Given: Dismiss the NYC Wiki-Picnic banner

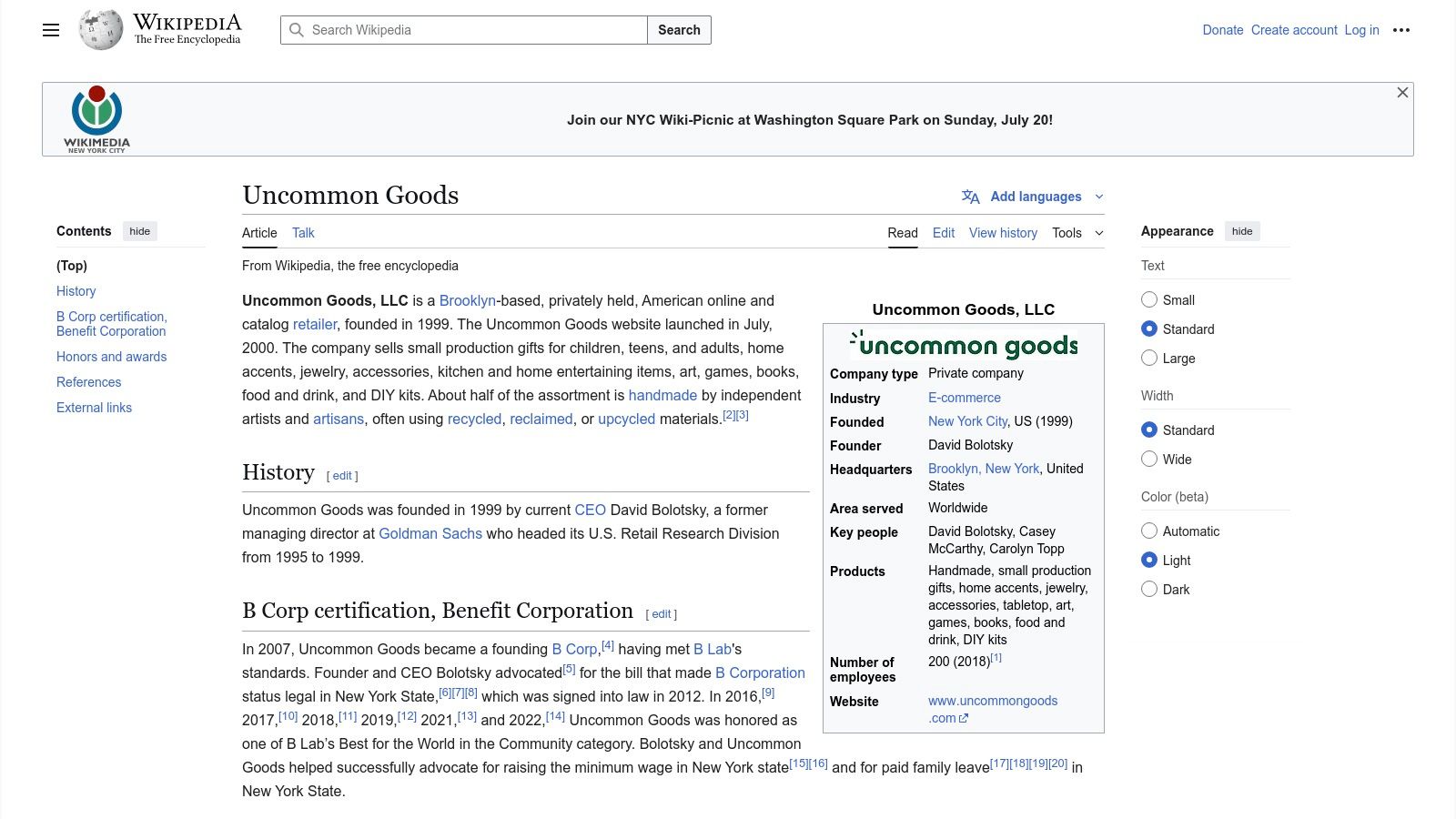Looking at the screenshot, I should 1402,93.
